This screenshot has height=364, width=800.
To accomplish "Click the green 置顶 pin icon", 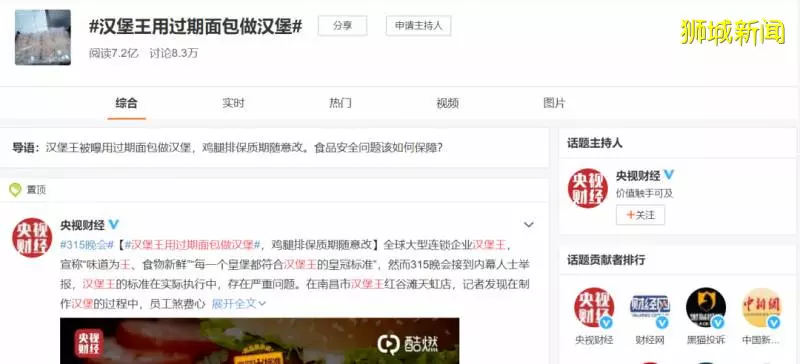I will tap(15, 190).
